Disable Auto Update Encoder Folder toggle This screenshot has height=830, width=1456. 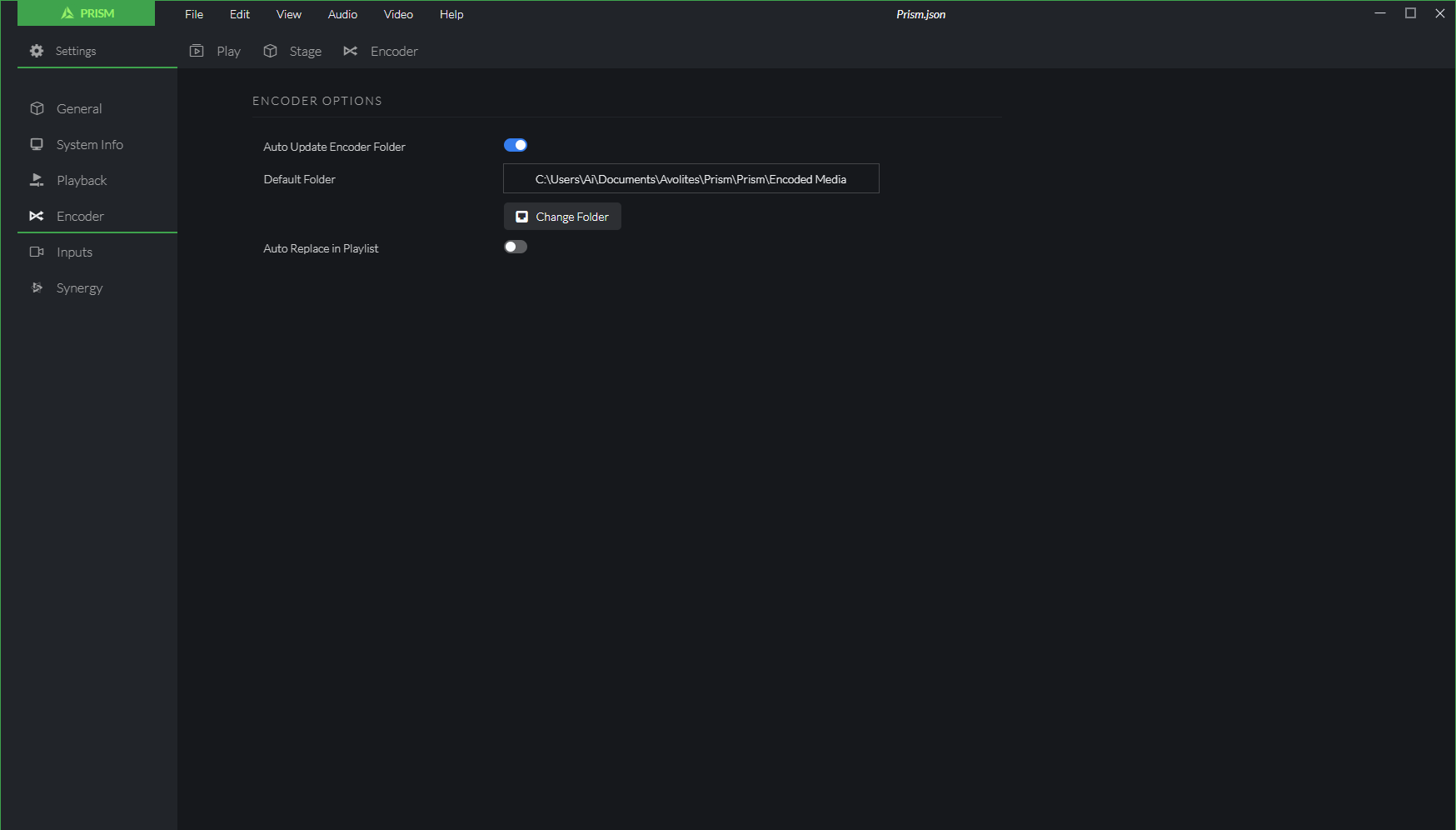coord(516,145)
